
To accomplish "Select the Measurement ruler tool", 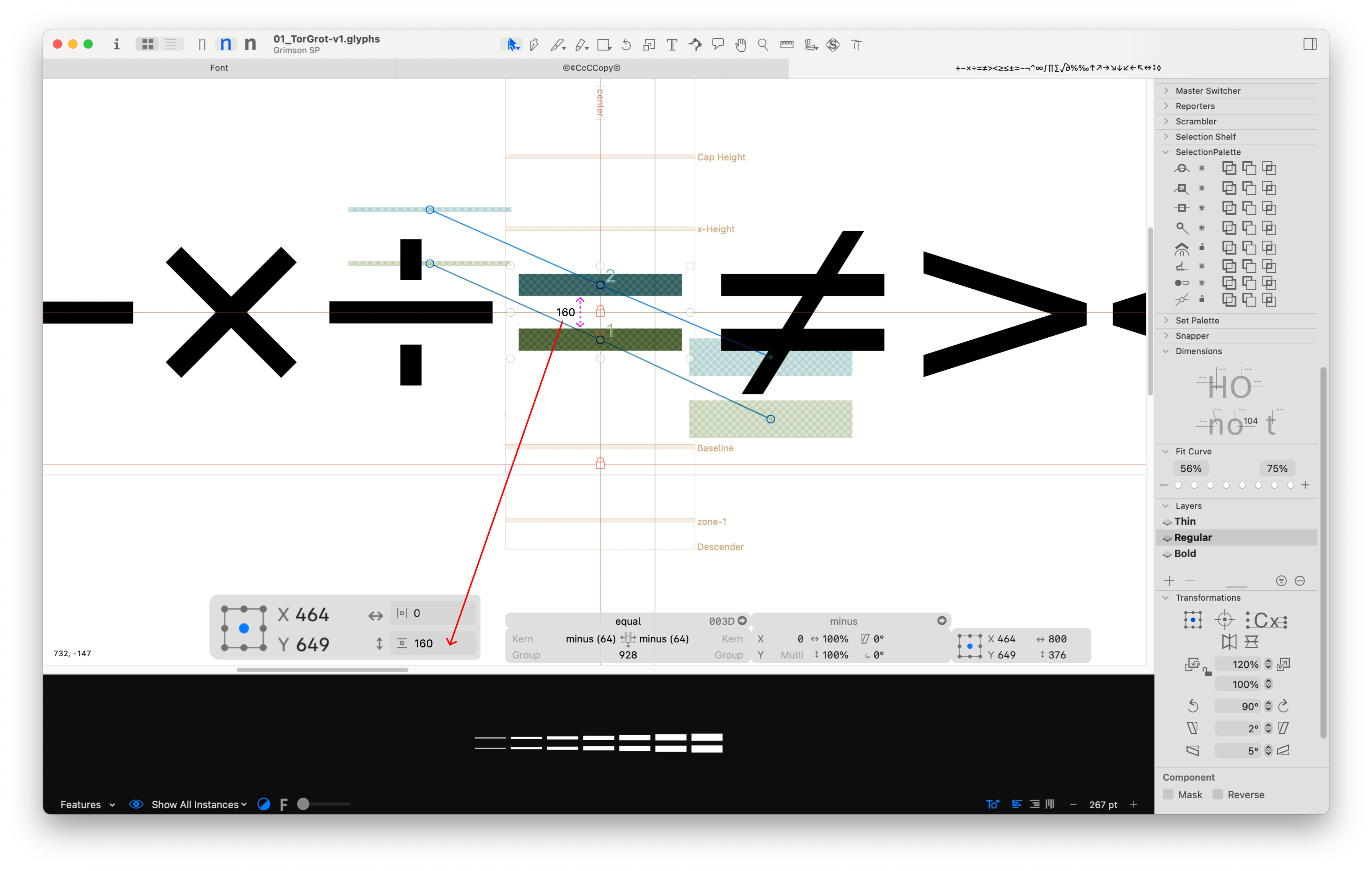I will pyautogui.click(x=786, y=44).
